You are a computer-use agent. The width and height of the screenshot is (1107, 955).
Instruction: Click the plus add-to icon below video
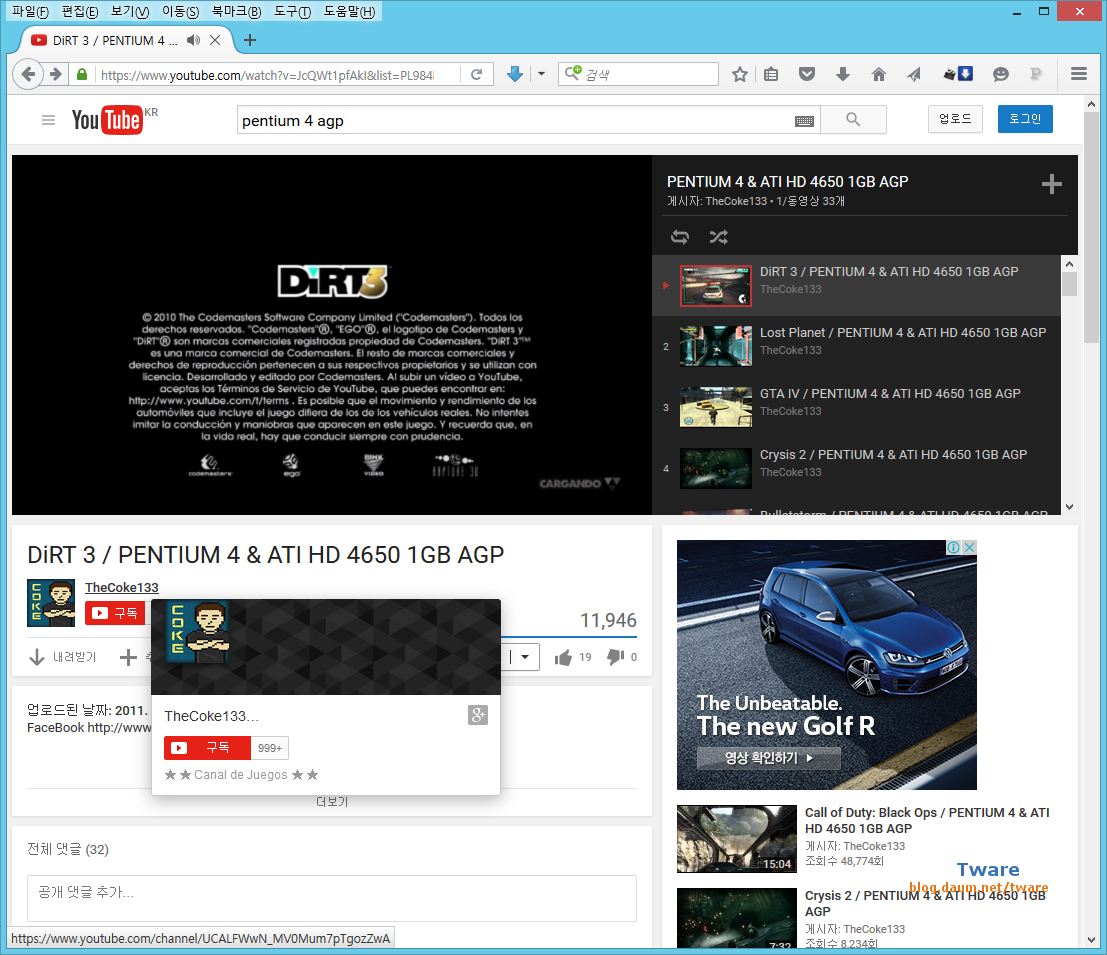[x=128, y=657]
